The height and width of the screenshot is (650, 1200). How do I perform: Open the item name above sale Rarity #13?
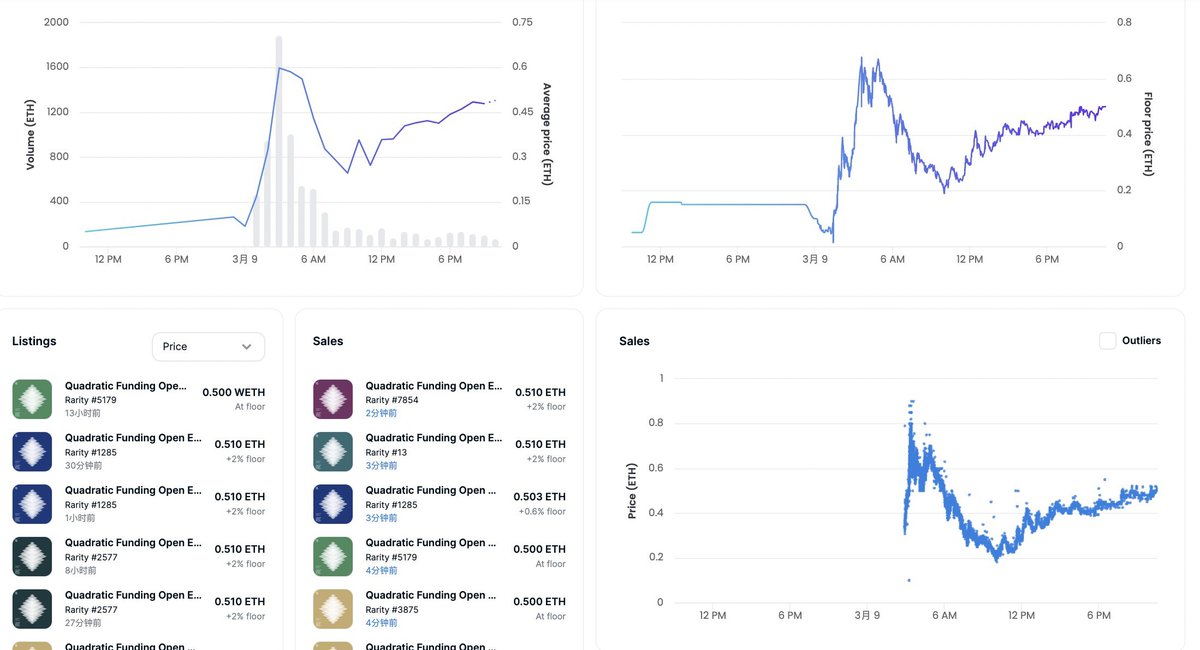434,438
